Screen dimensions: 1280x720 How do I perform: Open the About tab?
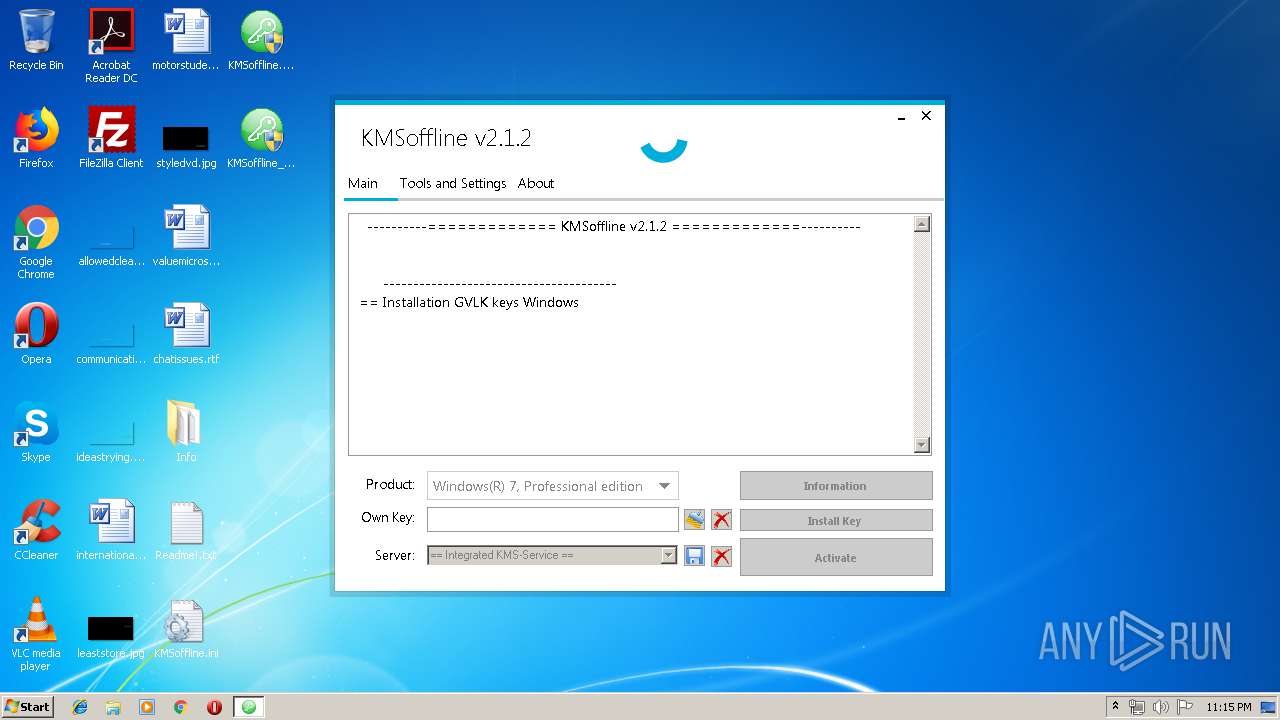tap(536, 183)
